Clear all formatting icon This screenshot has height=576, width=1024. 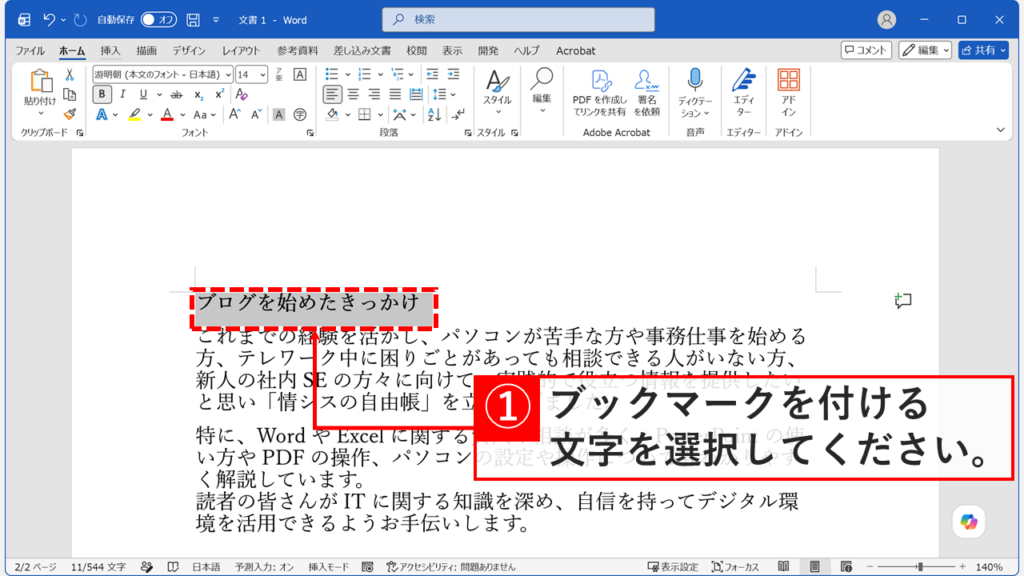(x=241, y=95)
